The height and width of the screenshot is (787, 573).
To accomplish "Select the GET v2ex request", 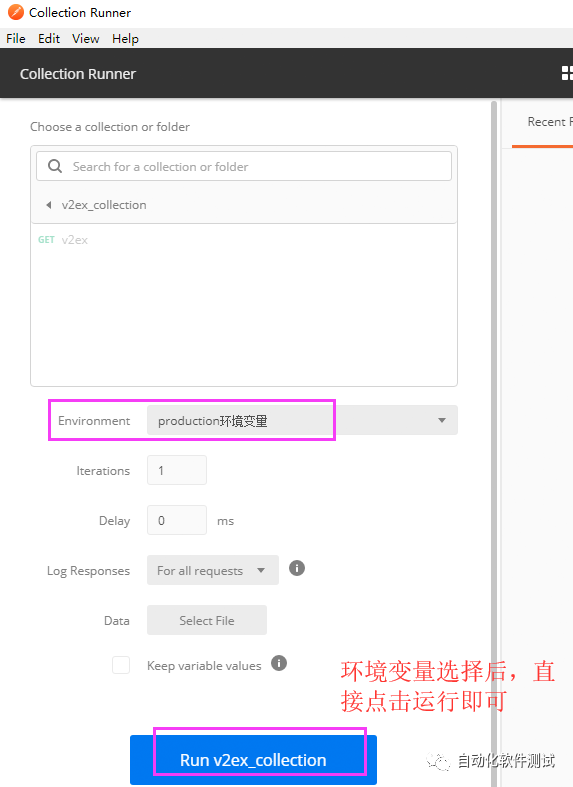I will pyautogui.click(x=244, y=240).
